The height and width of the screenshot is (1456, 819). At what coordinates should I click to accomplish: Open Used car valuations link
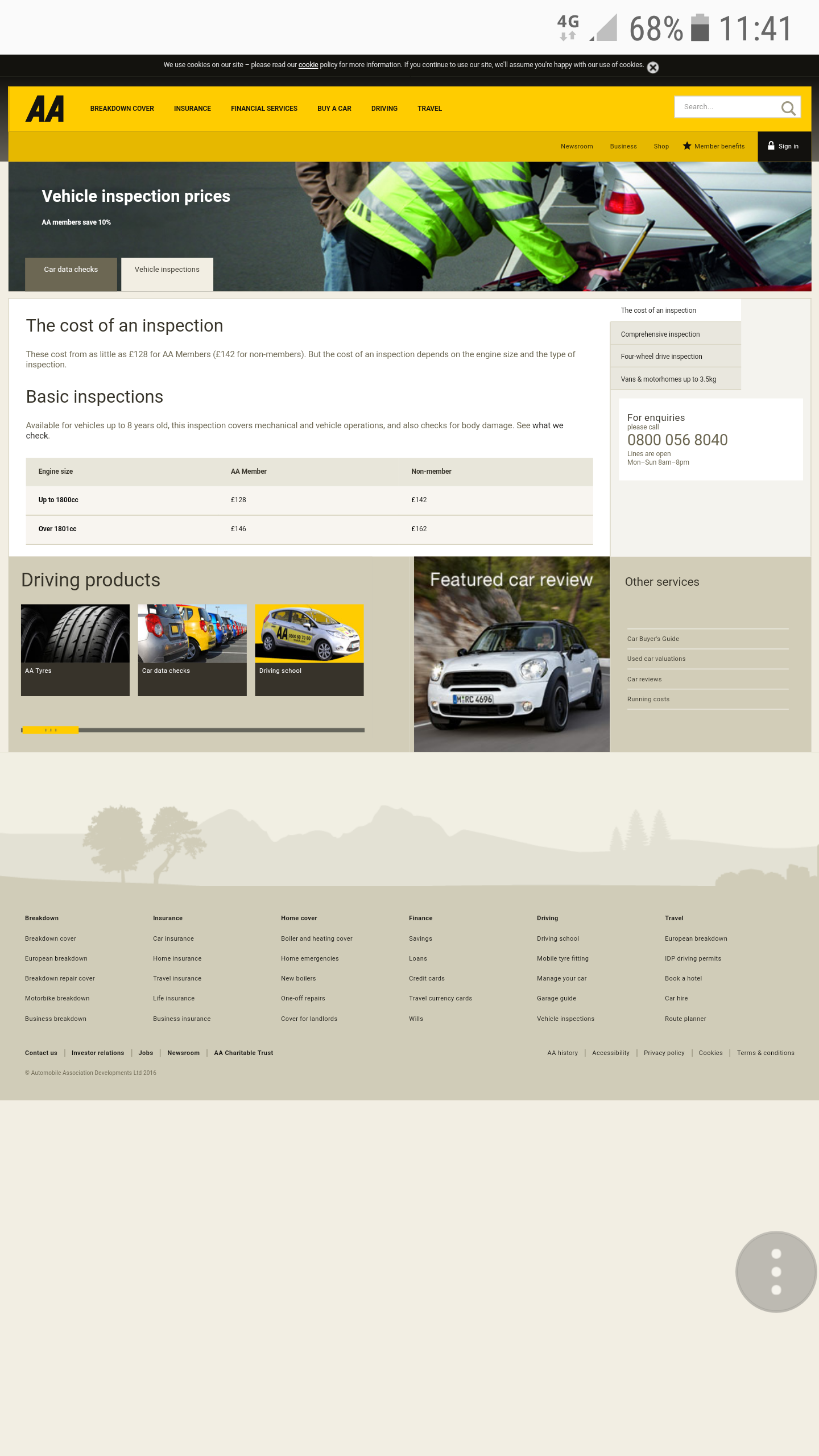656,659
